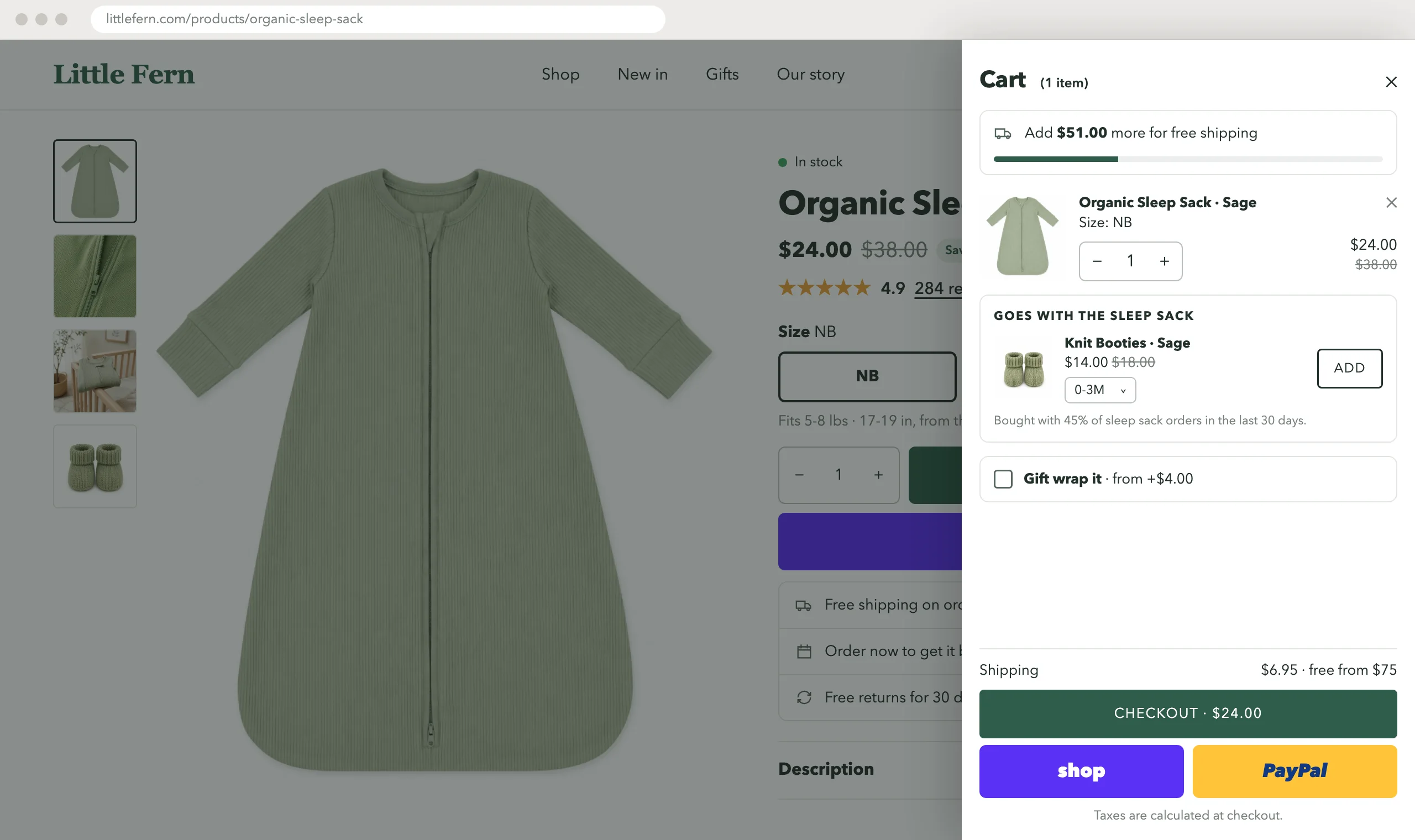The image size is (1415, 840).
Task: Decrease sleep sack quantity in cart
Action: tap(1096, 261)
